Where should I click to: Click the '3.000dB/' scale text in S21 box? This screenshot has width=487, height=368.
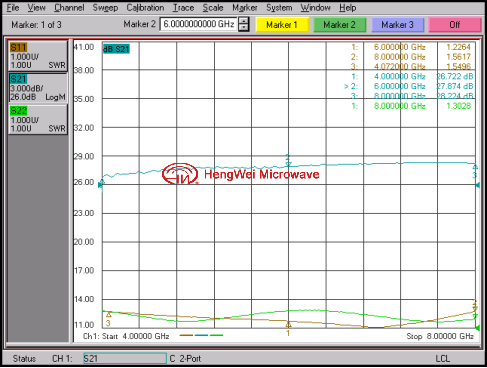click(27, 88)
